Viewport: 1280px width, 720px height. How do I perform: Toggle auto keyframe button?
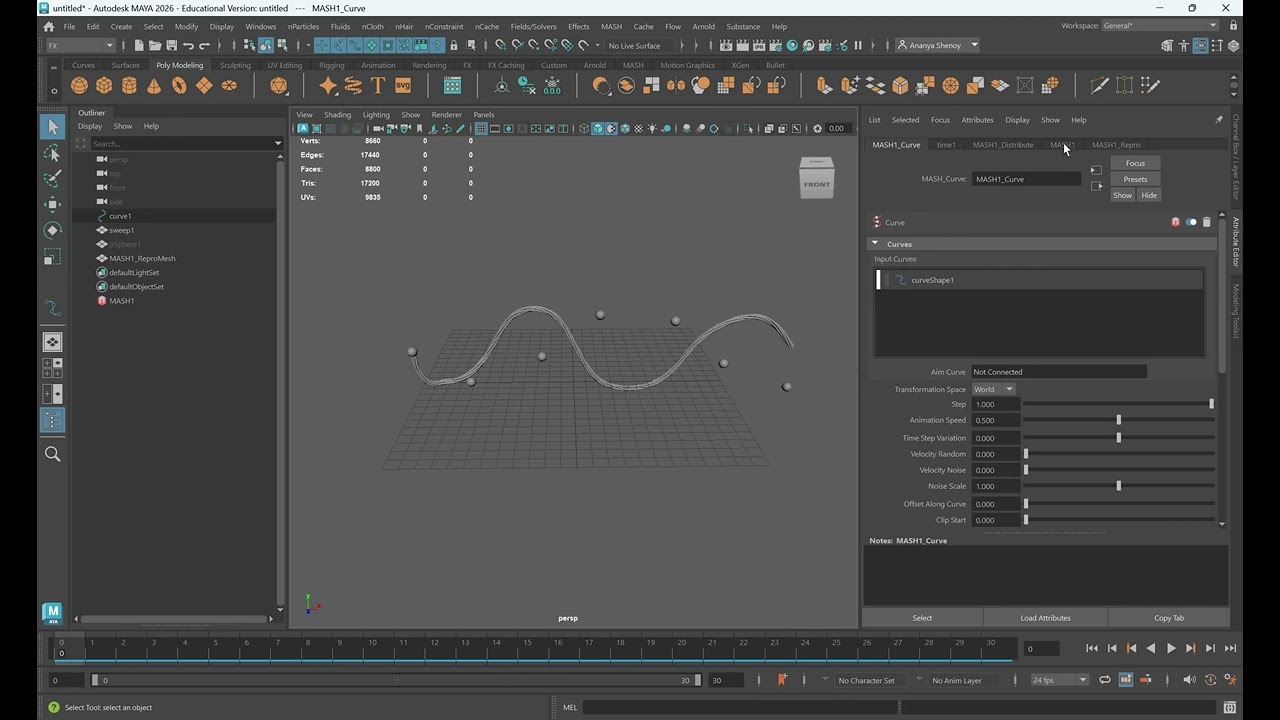click(x=1210, y=680)
